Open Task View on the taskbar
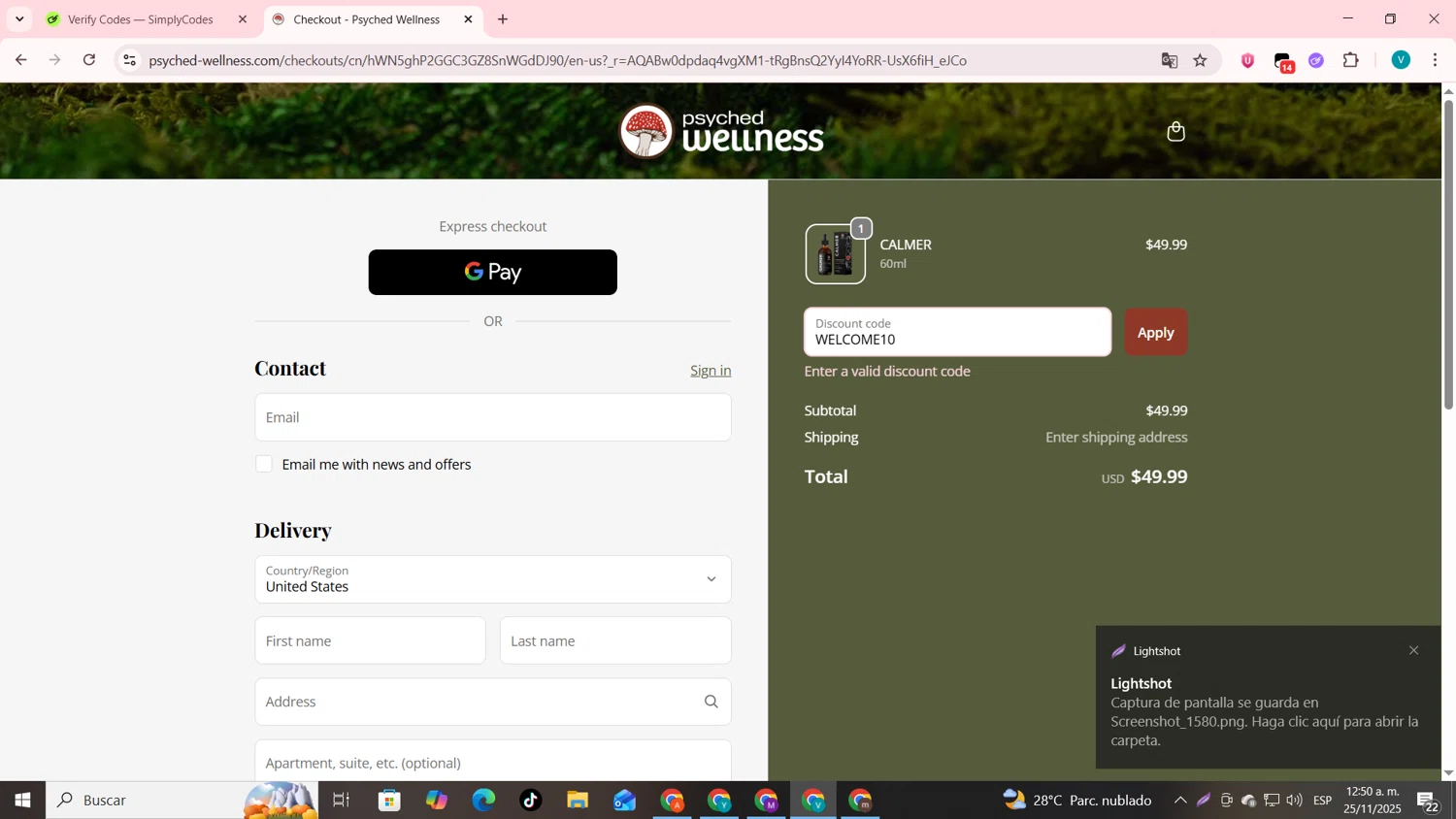Screen dimensions: 1456x819 [x=341, y=801]
